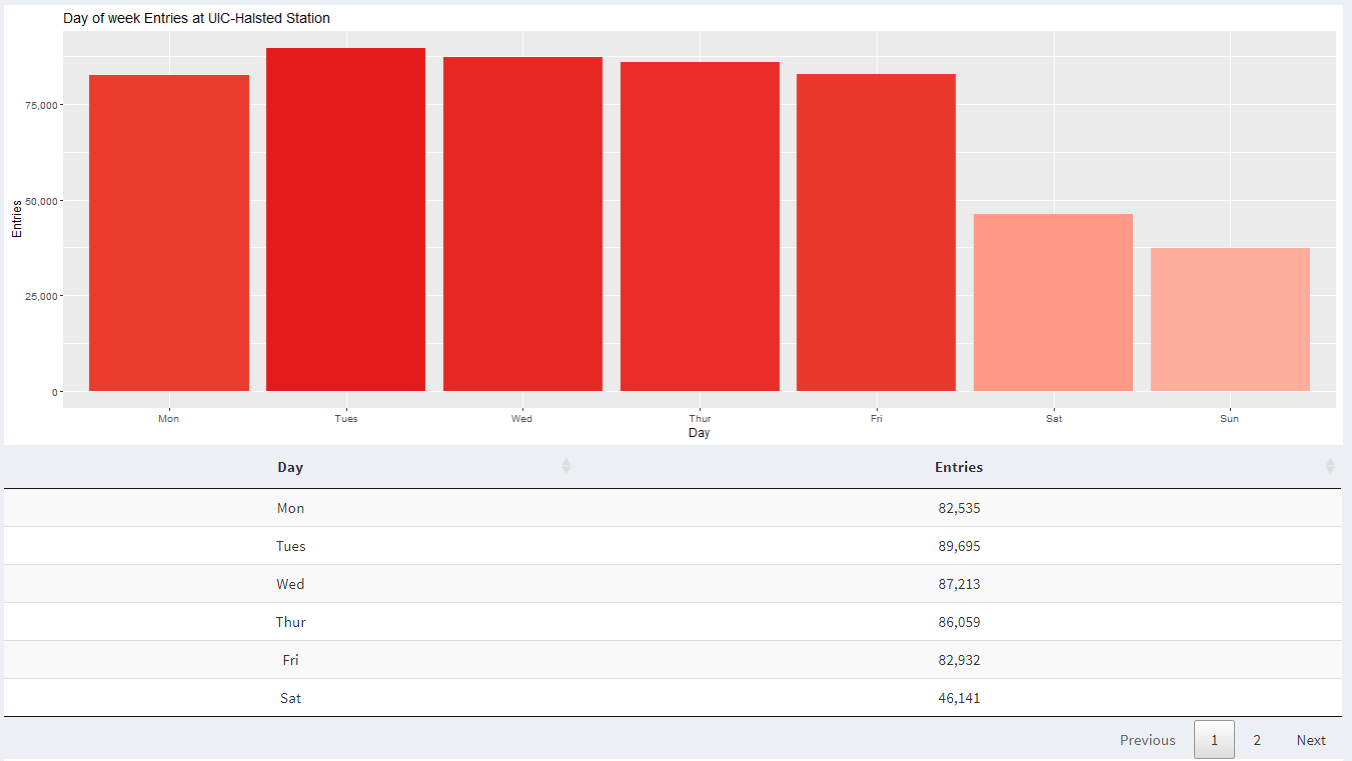Screen dimensions: 1352x761
Task: Click chart title Day of week Entries at UIC-Halsted Station
Action: pyautogui.click(x=197, y=18)
